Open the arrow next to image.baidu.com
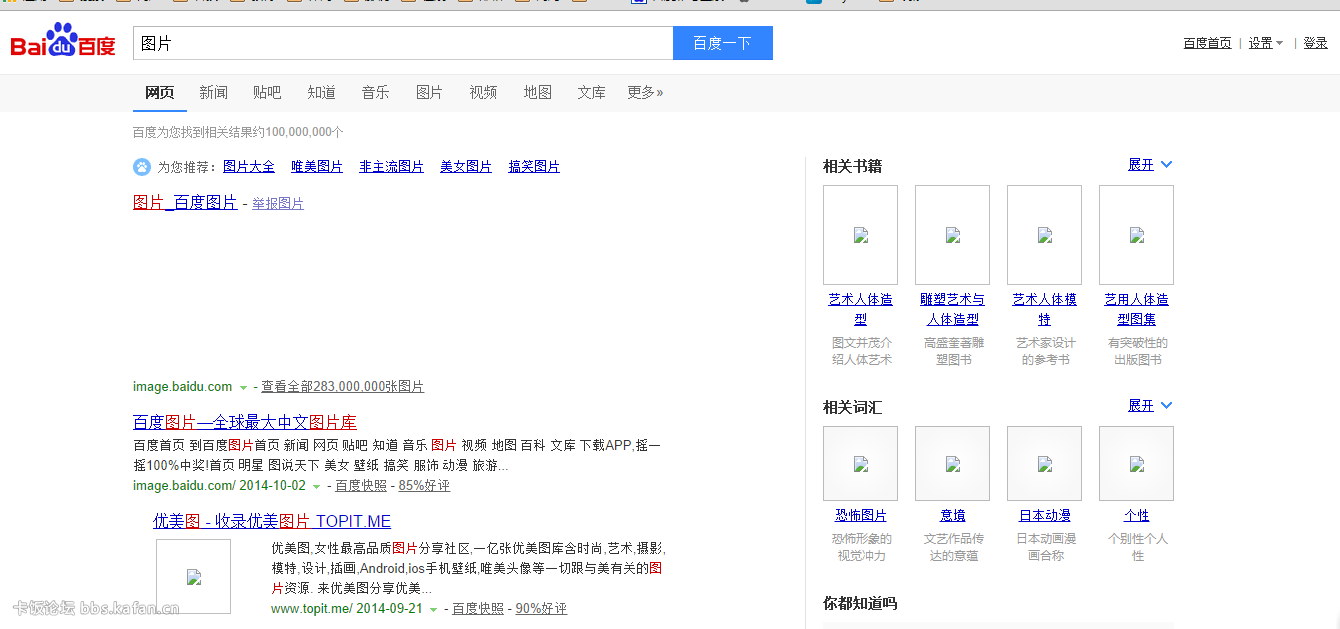Image resolution: width=1340 pixels, height=629 pixels. (x=243, y=388)
